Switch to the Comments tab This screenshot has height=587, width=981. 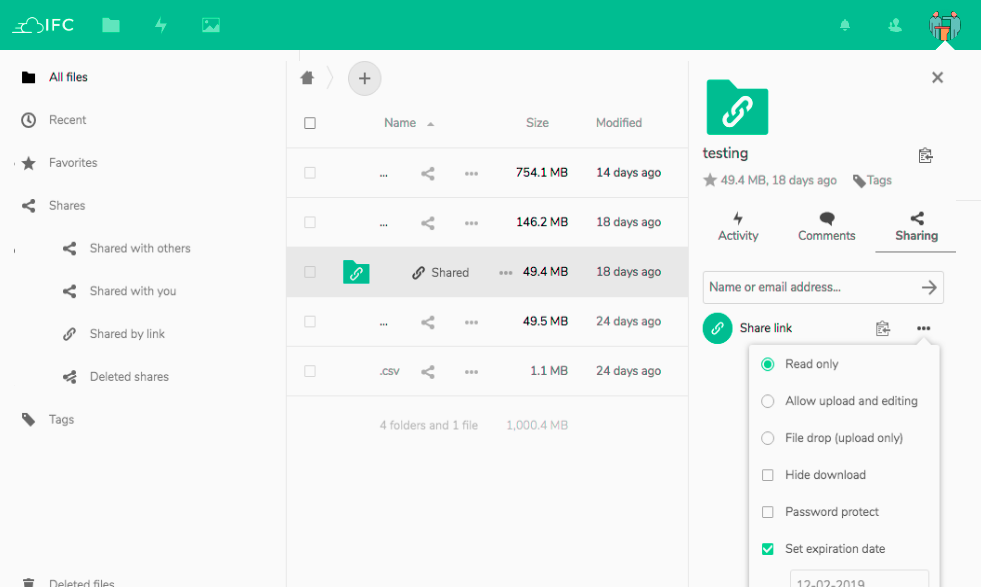click(826, 227)
